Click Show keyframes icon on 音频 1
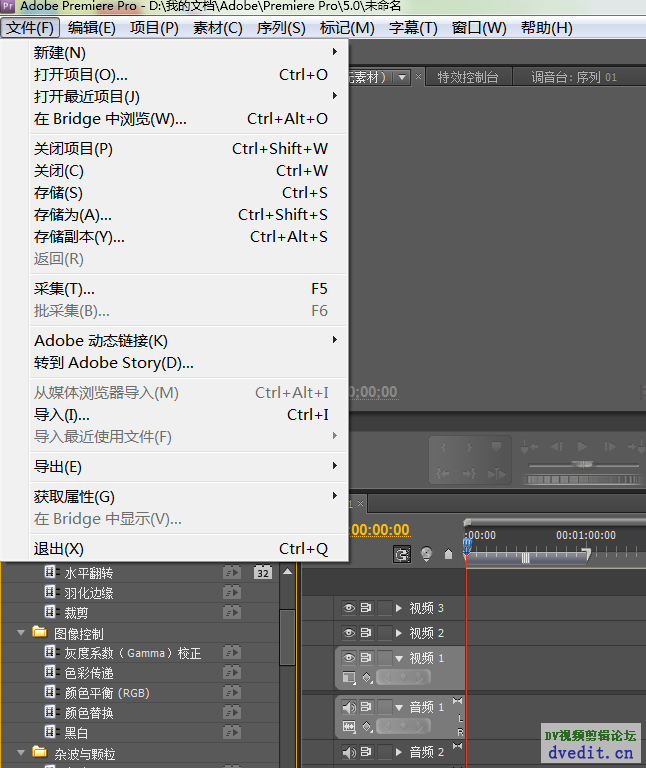 (367, 726)
